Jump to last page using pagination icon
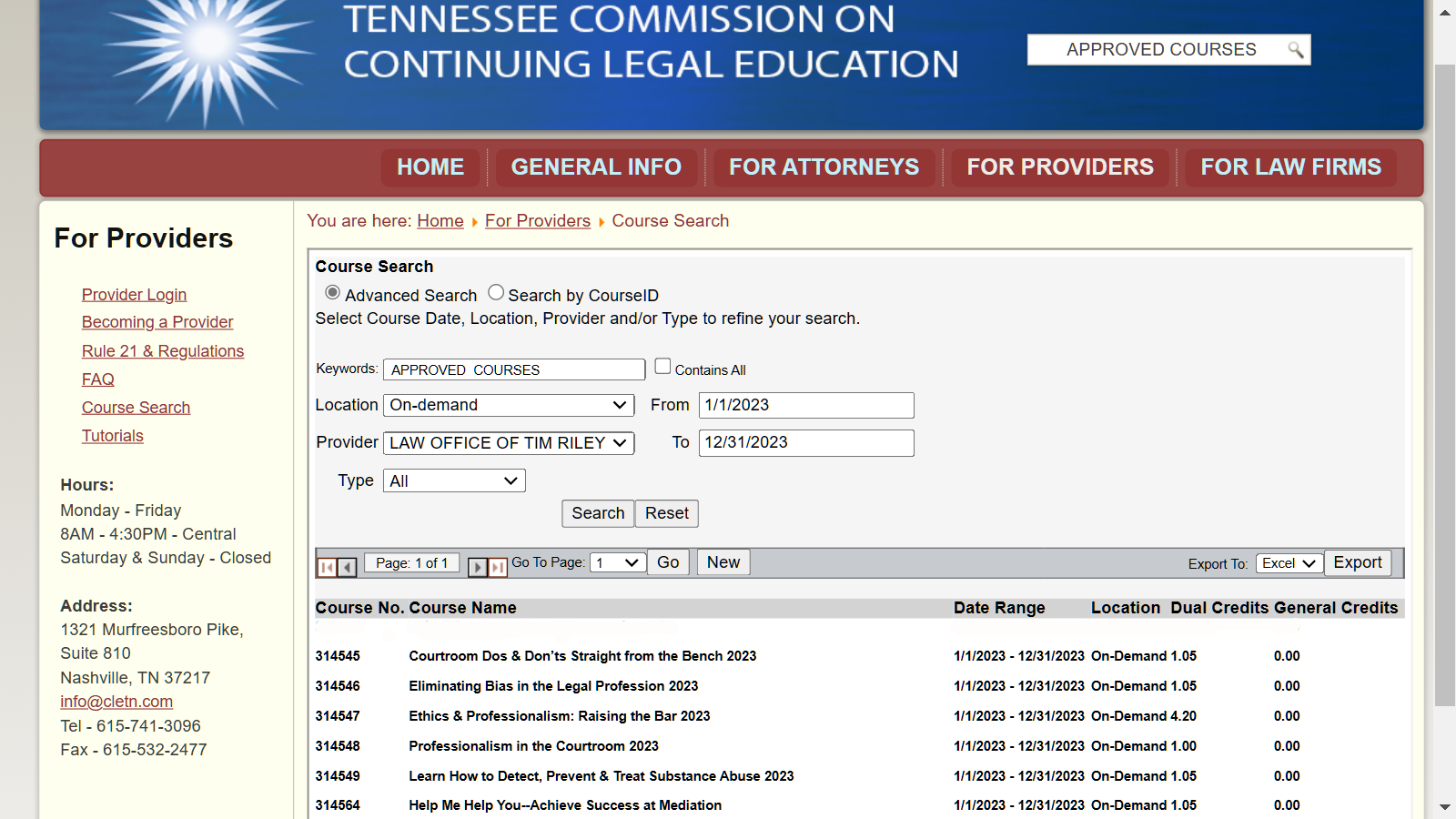The height and width of the screenshot is (819, 1456). click(498, 567)
